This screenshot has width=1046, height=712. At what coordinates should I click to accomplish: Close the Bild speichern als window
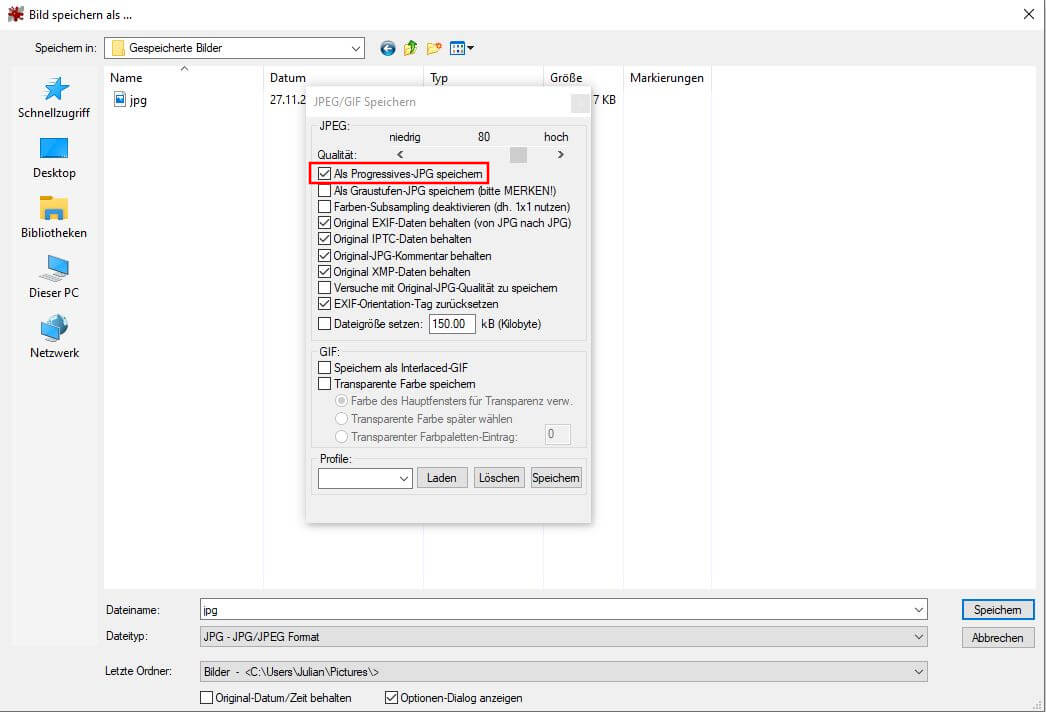tap(1029, 14)
